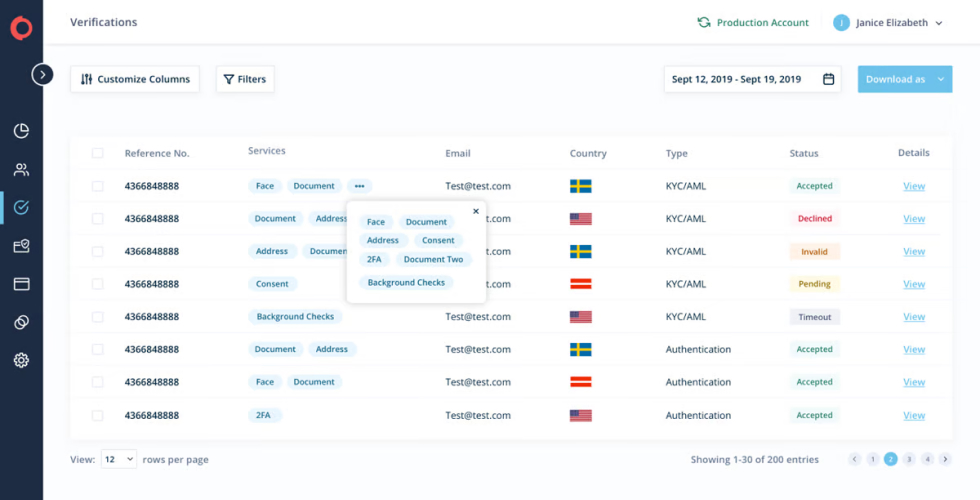
Task: Sort by the Status column header
Action: tap(804, 153)
